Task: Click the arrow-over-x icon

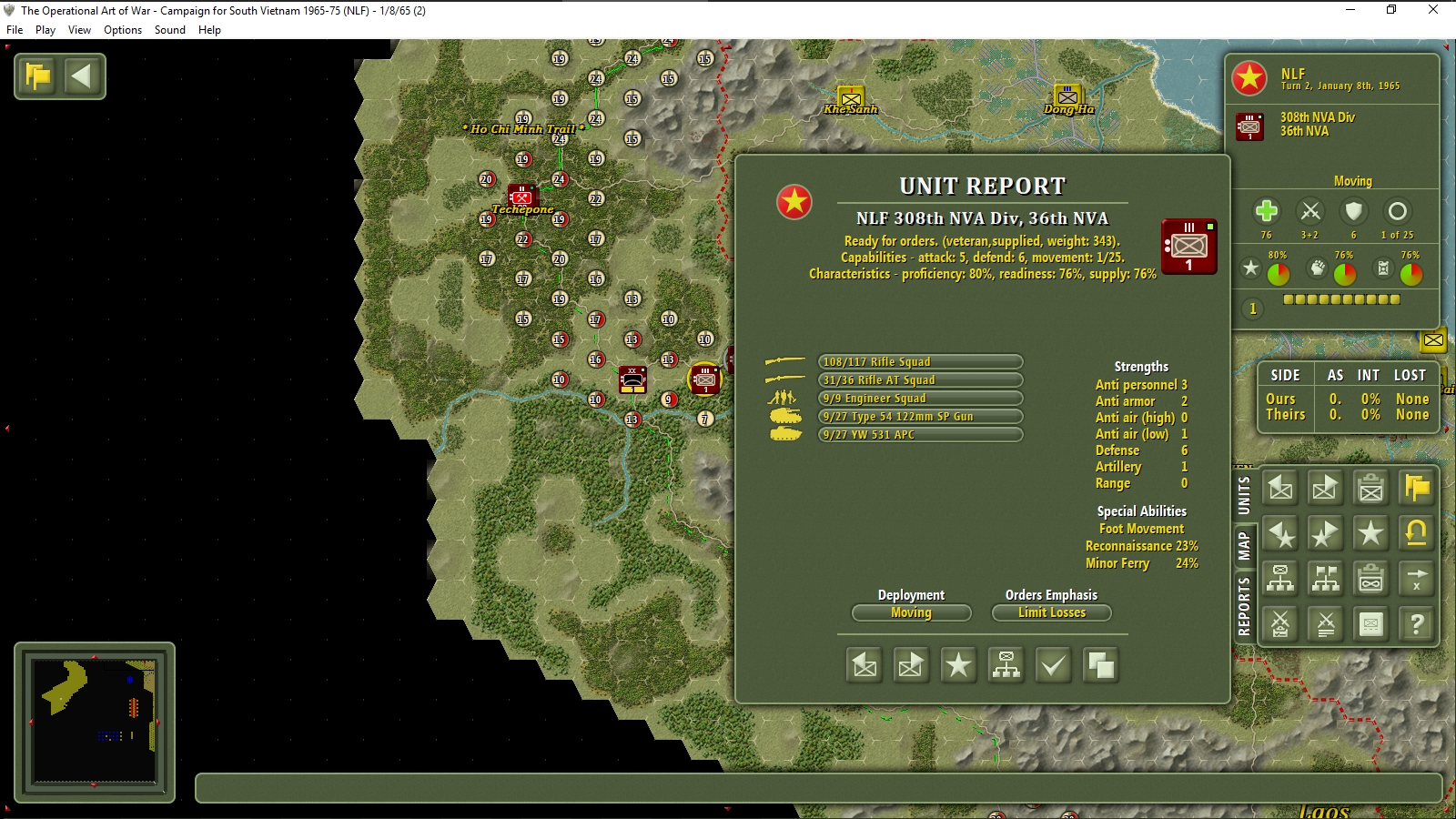Action: [1416, 578]
